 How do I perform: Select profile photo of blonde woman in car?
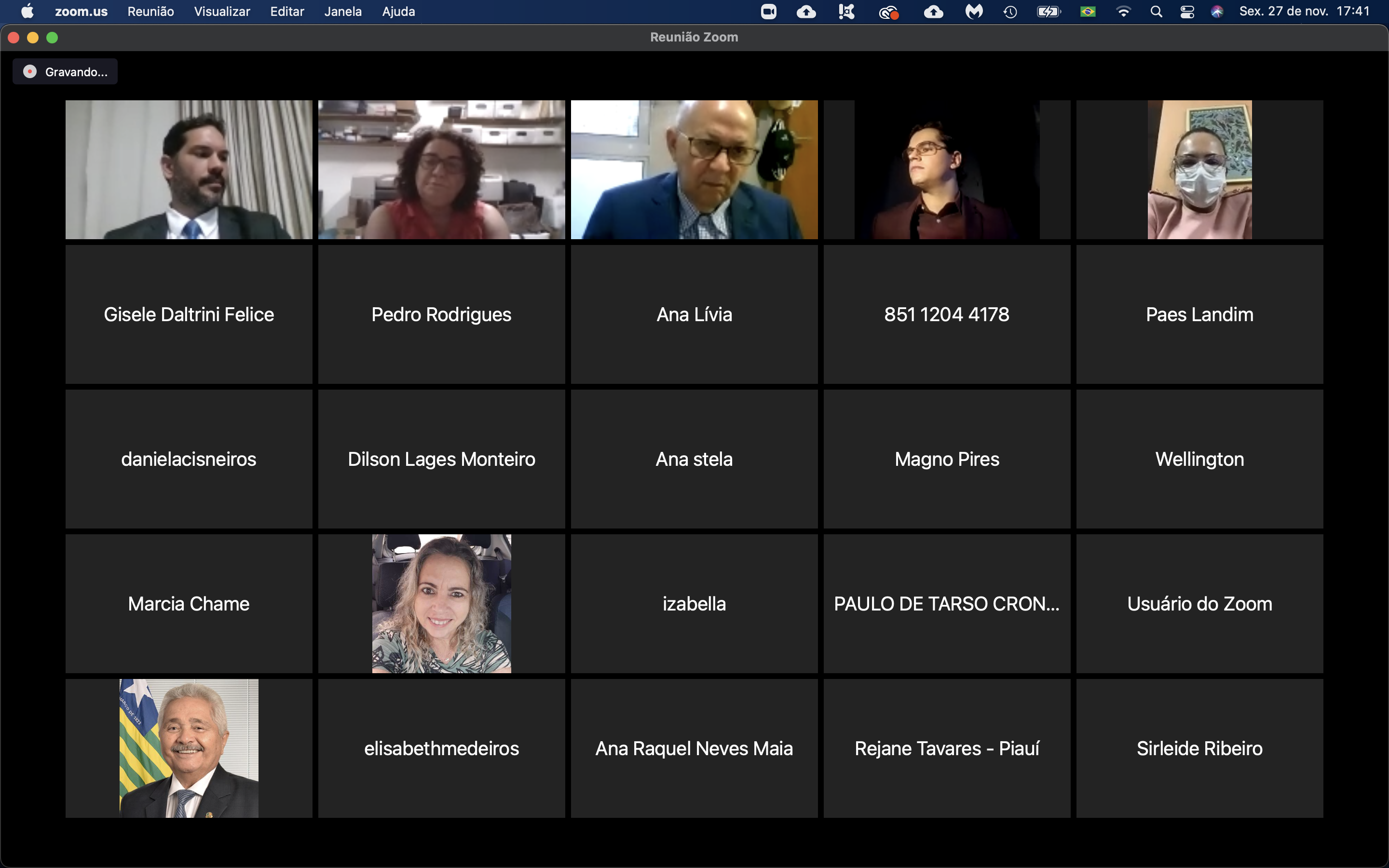(x=441, y=604)
